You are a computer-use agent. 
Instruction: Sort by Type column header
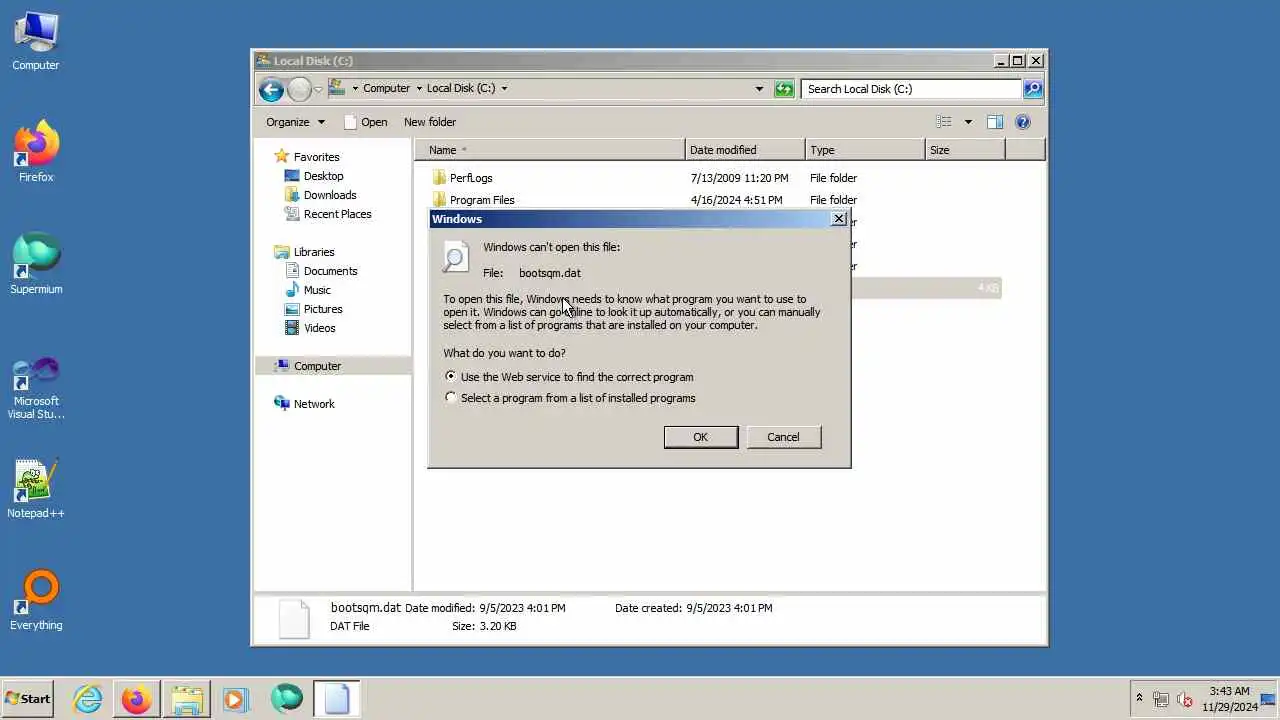[865, 150]
